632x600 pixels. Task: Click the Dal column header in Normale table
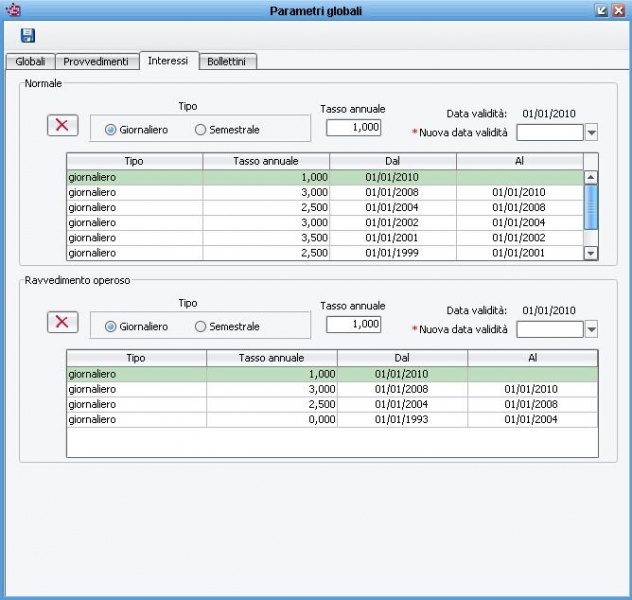pos(392,161)
